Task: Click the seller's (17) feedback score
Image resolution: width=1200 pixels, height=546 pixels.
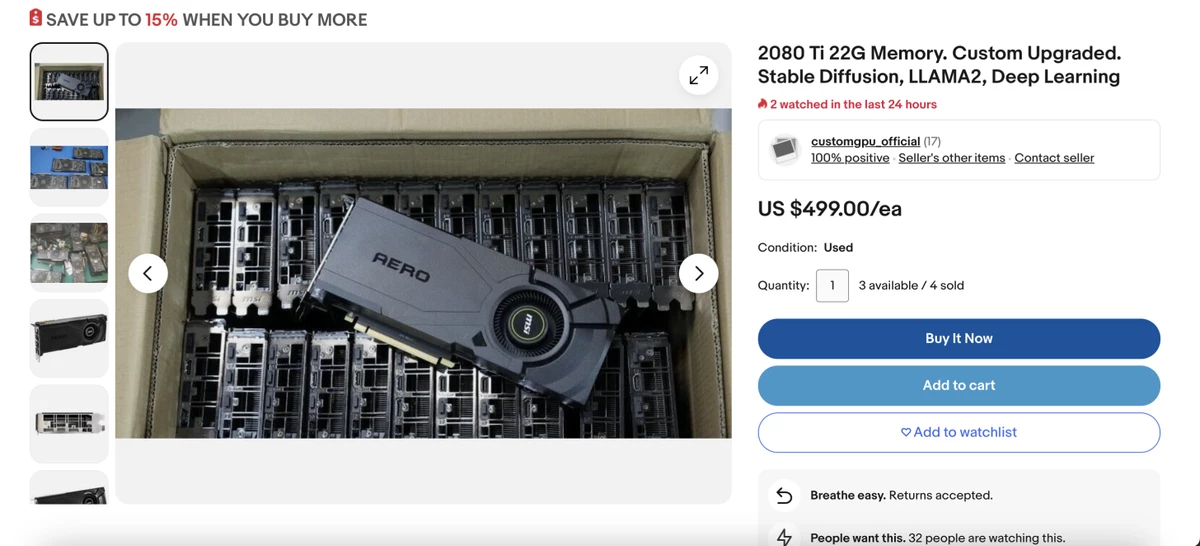Action: point(932,141)
